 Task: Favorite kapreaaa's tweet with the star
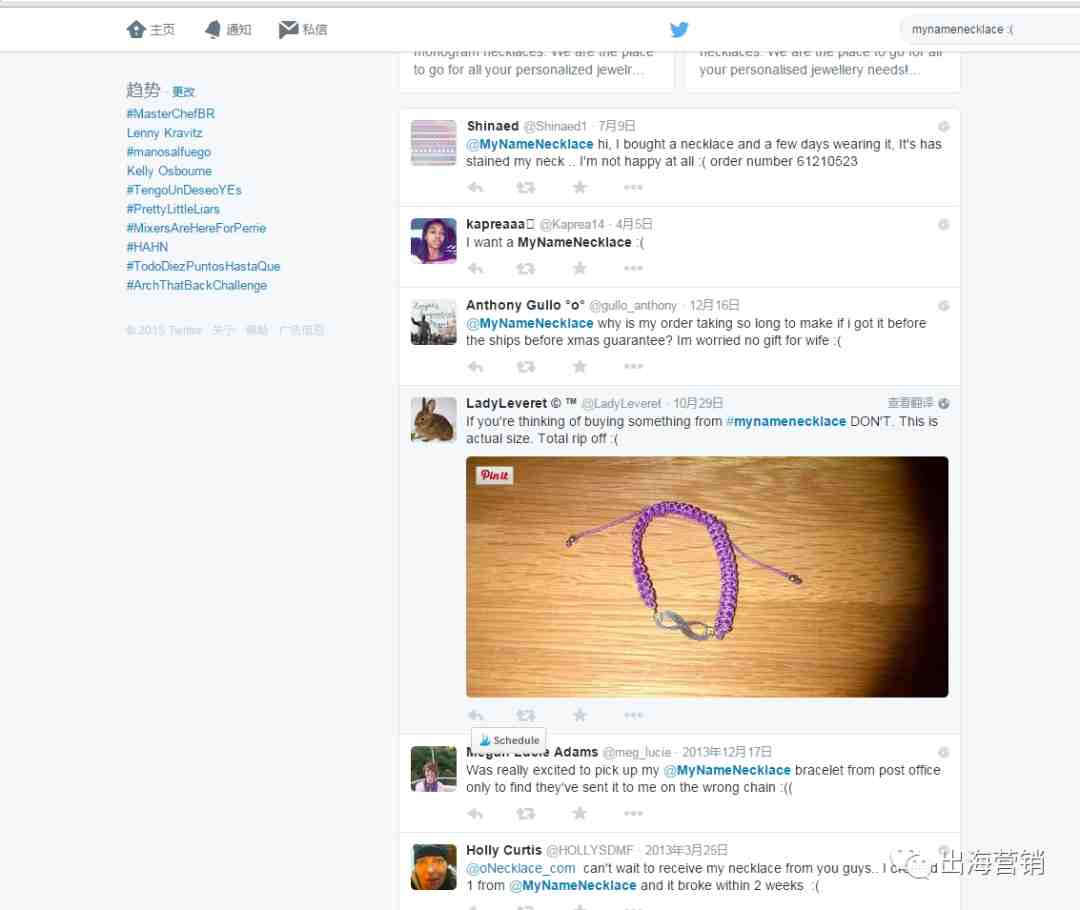tap(580, 269)
